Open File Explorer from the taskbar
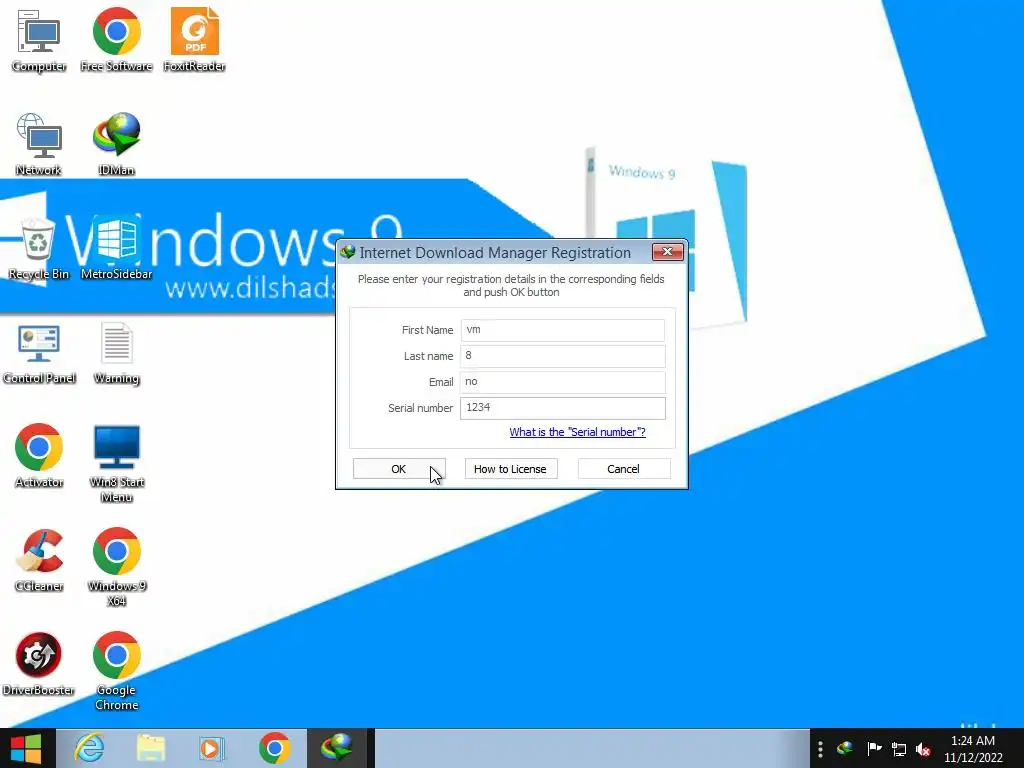Viewport: 1024px width, 768px height. [x=151, y=748]
